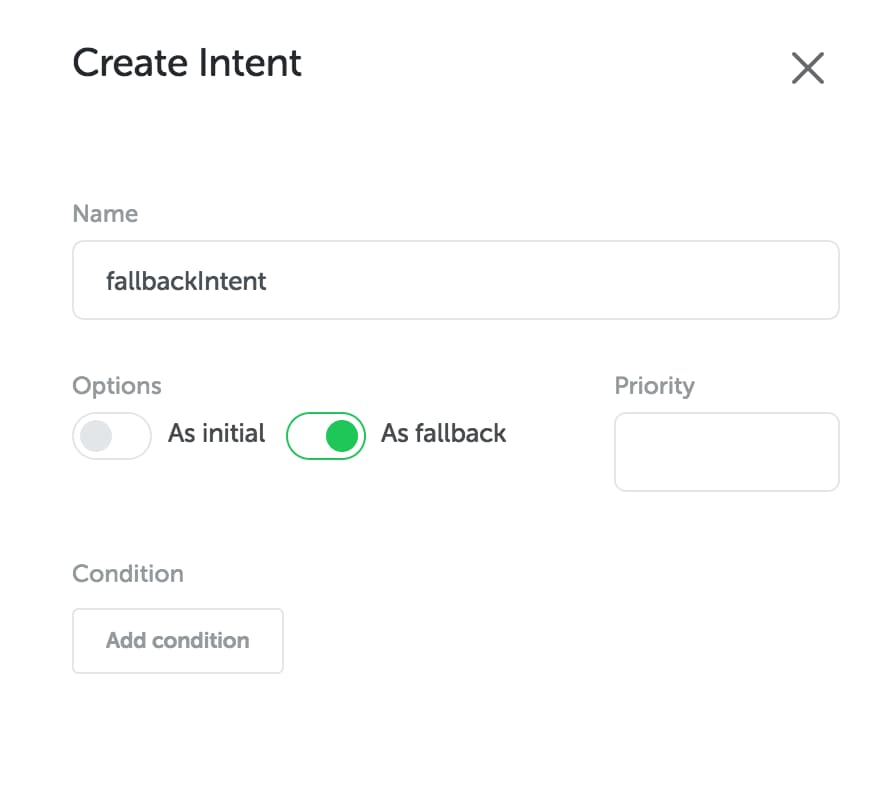Click the word "condition" in Add condition

201,641
